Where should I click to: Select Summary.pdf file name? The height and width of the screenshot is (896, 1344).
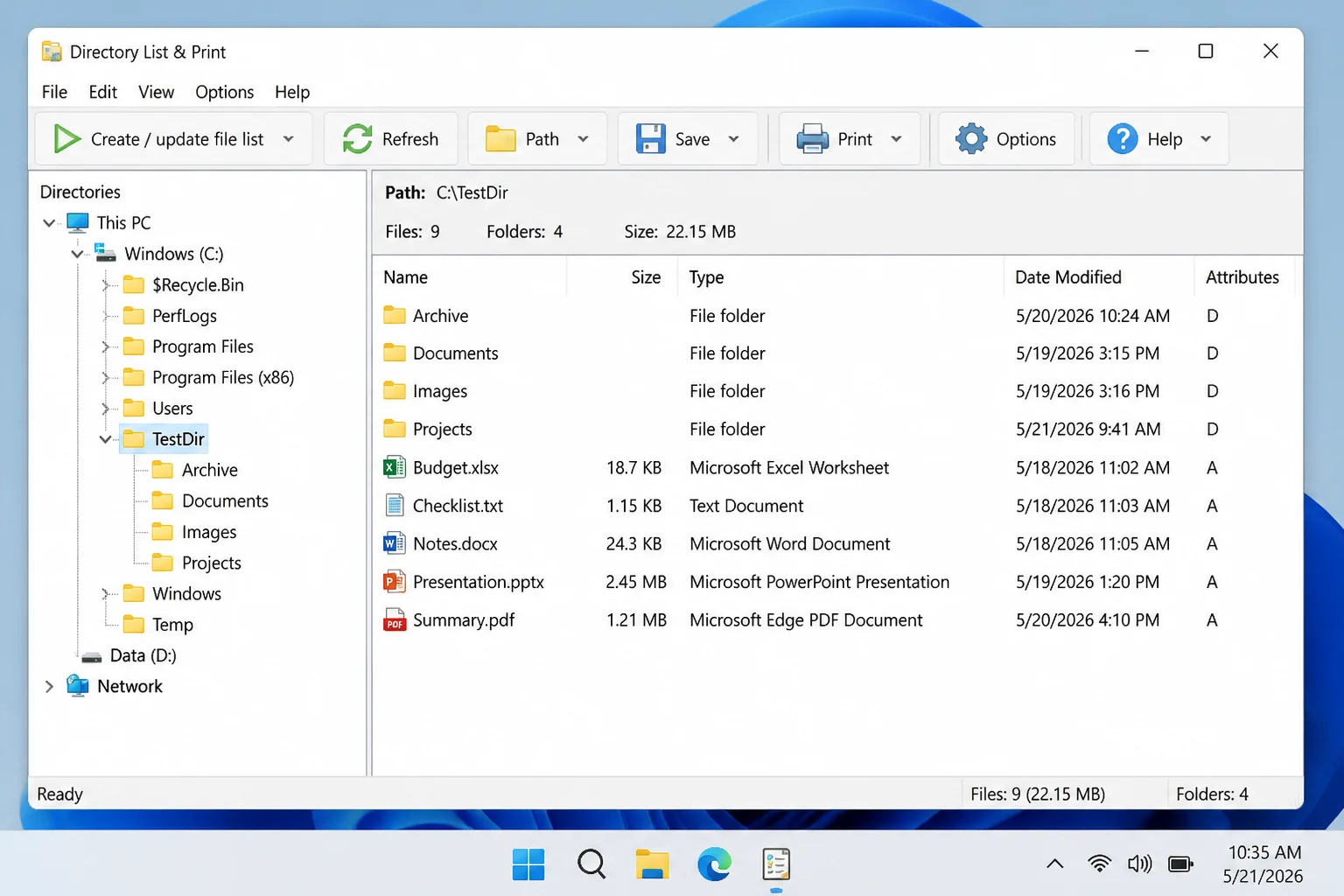(x=464, y=620)
